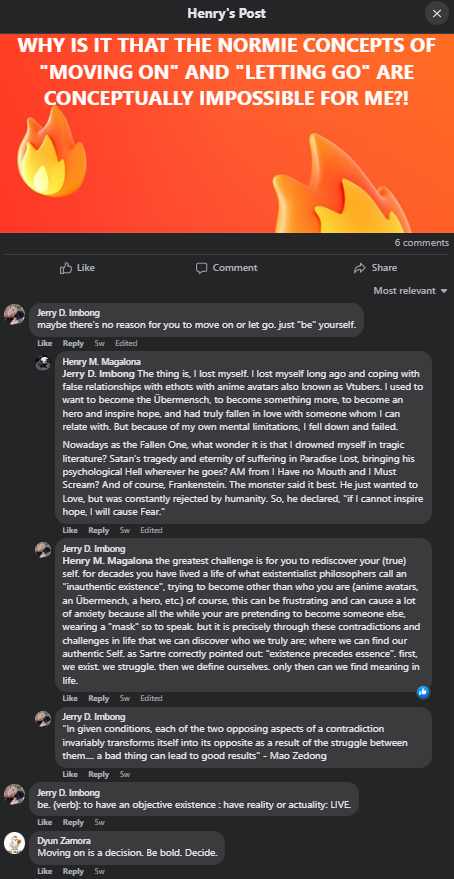454x879 pixels.
Task: Click the thumbs-up Like icon under the post
Action: (x=66, y=268)
